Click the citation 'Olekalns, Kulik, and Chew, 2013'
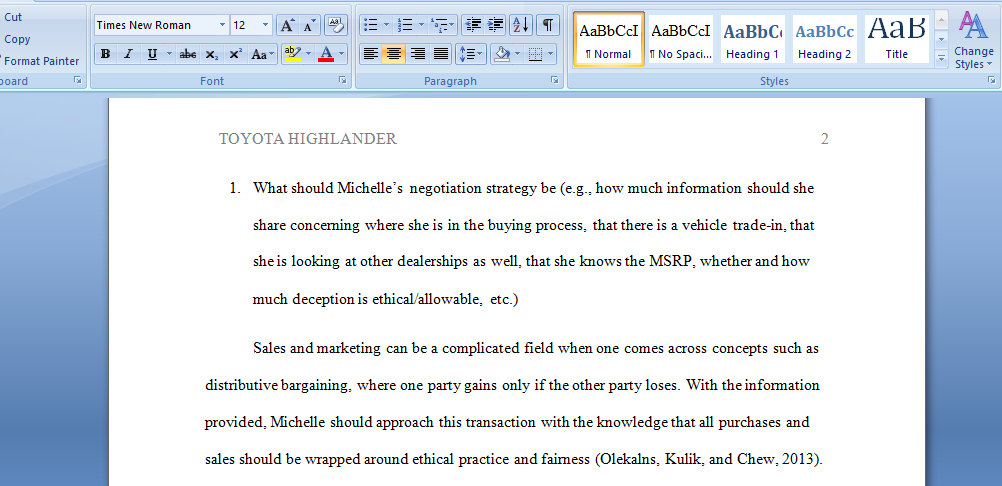The width and height of the screenshot is (1002, 486). [708, 459]
